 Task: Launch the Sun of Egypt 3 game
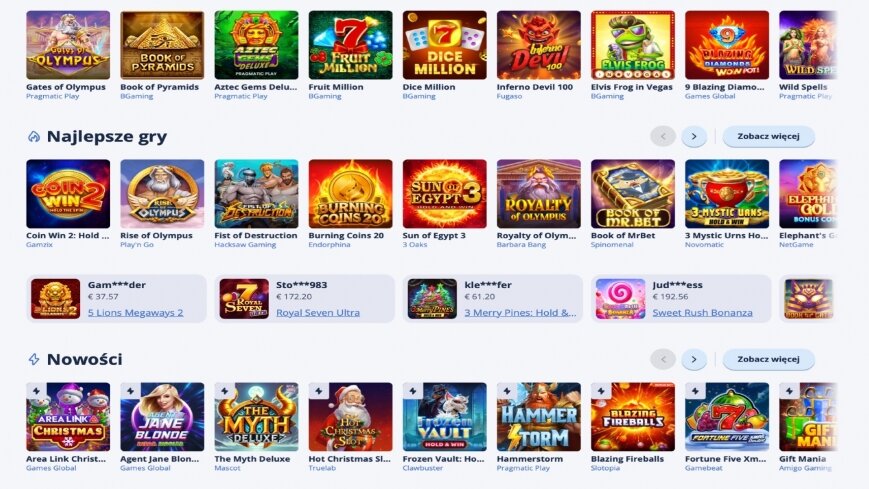tap(444, 194)
